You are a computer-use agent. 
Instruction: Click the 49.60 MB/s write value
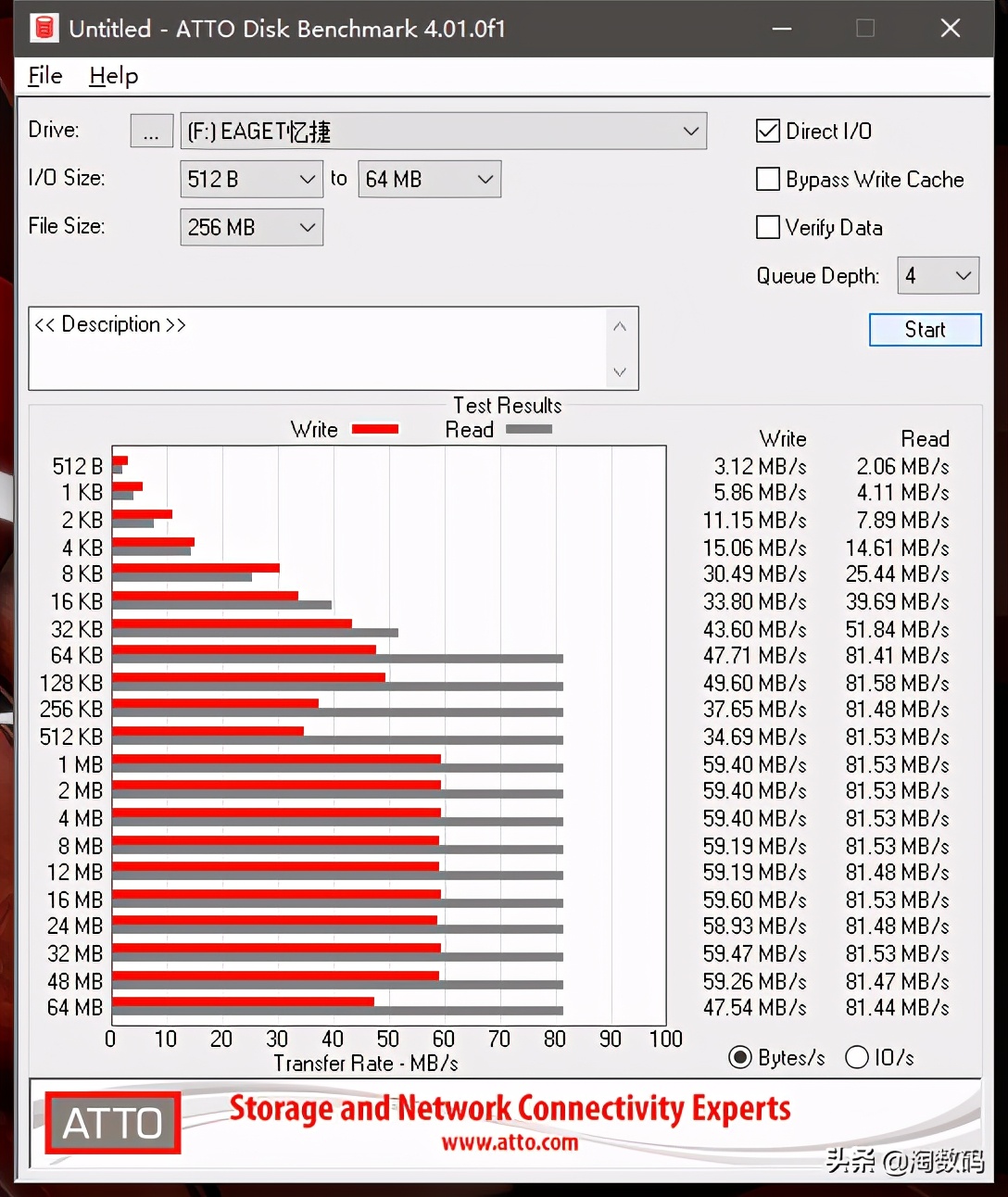point(754,683)
